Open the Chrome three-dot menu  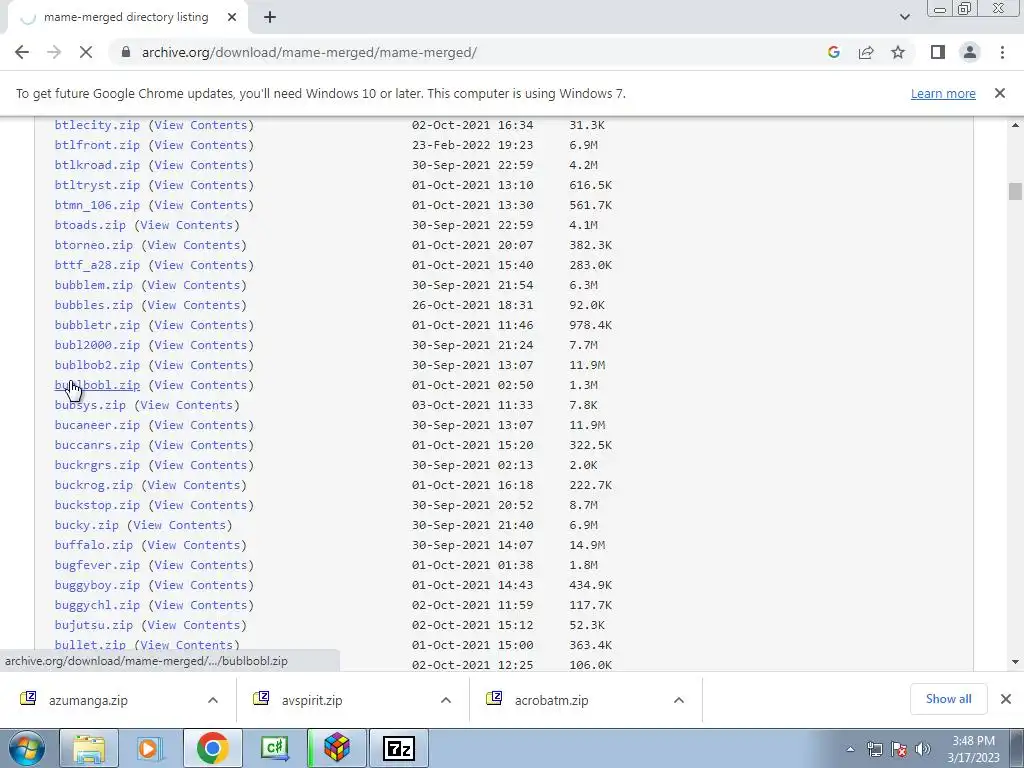point(1002,52)
